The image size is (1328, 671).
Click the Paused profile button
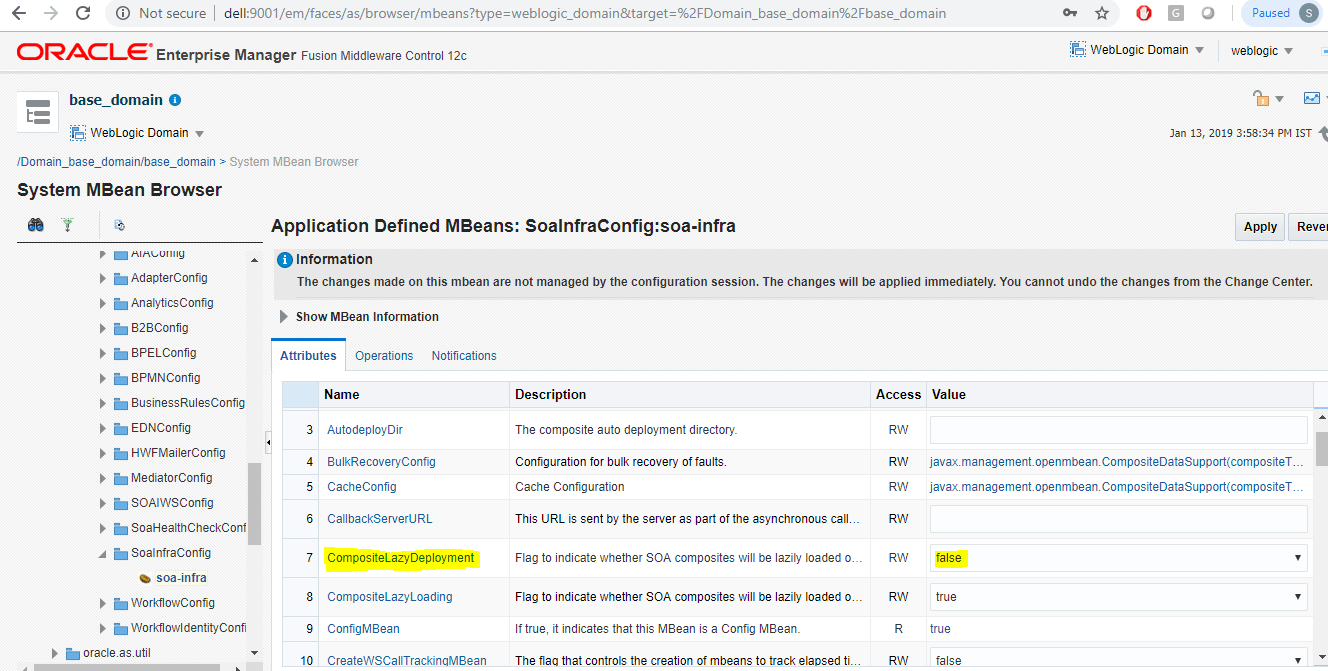(x=1284, y=13)
